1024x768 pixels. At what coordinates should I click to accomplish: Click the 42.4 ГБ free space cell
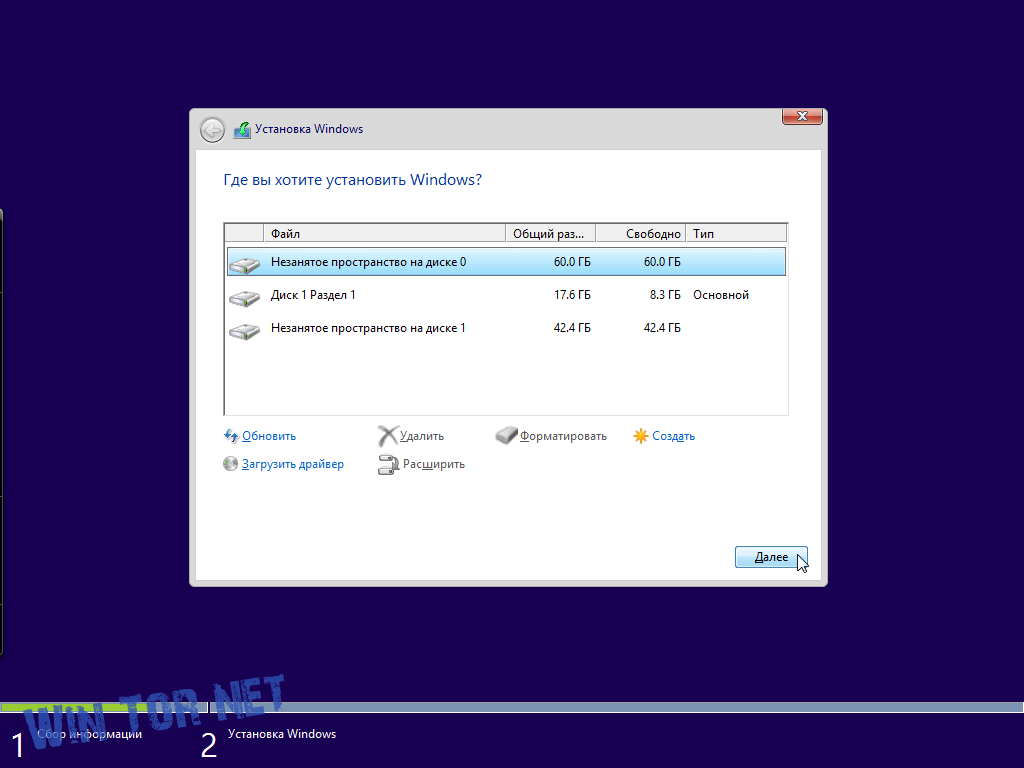(662, 328)
